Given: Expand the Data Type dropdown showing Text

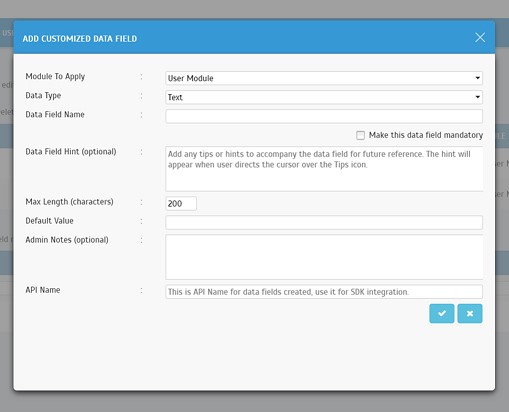Looking at the screenshot, I should 324,97.
